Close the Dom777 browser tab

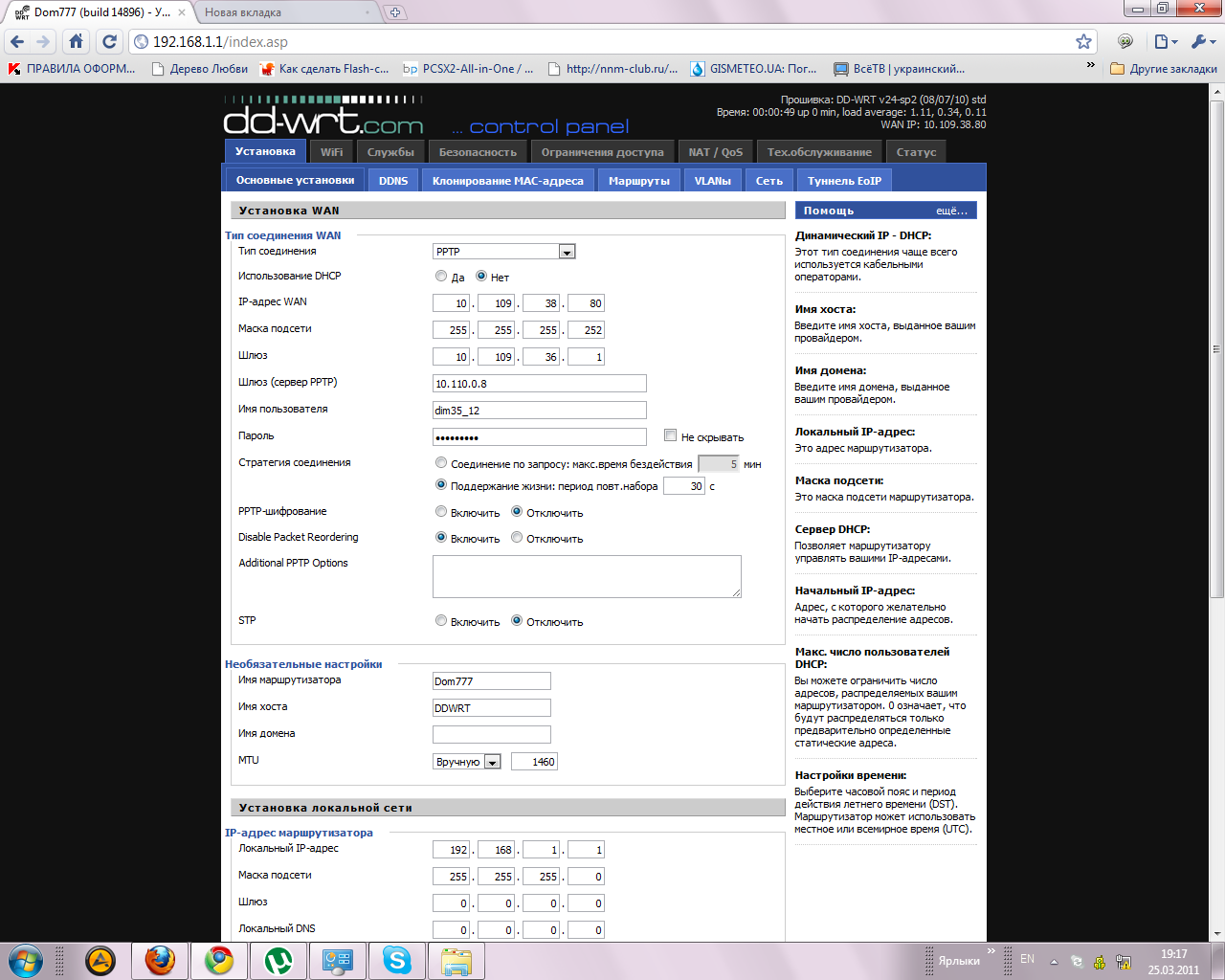[x=182, y=12]
